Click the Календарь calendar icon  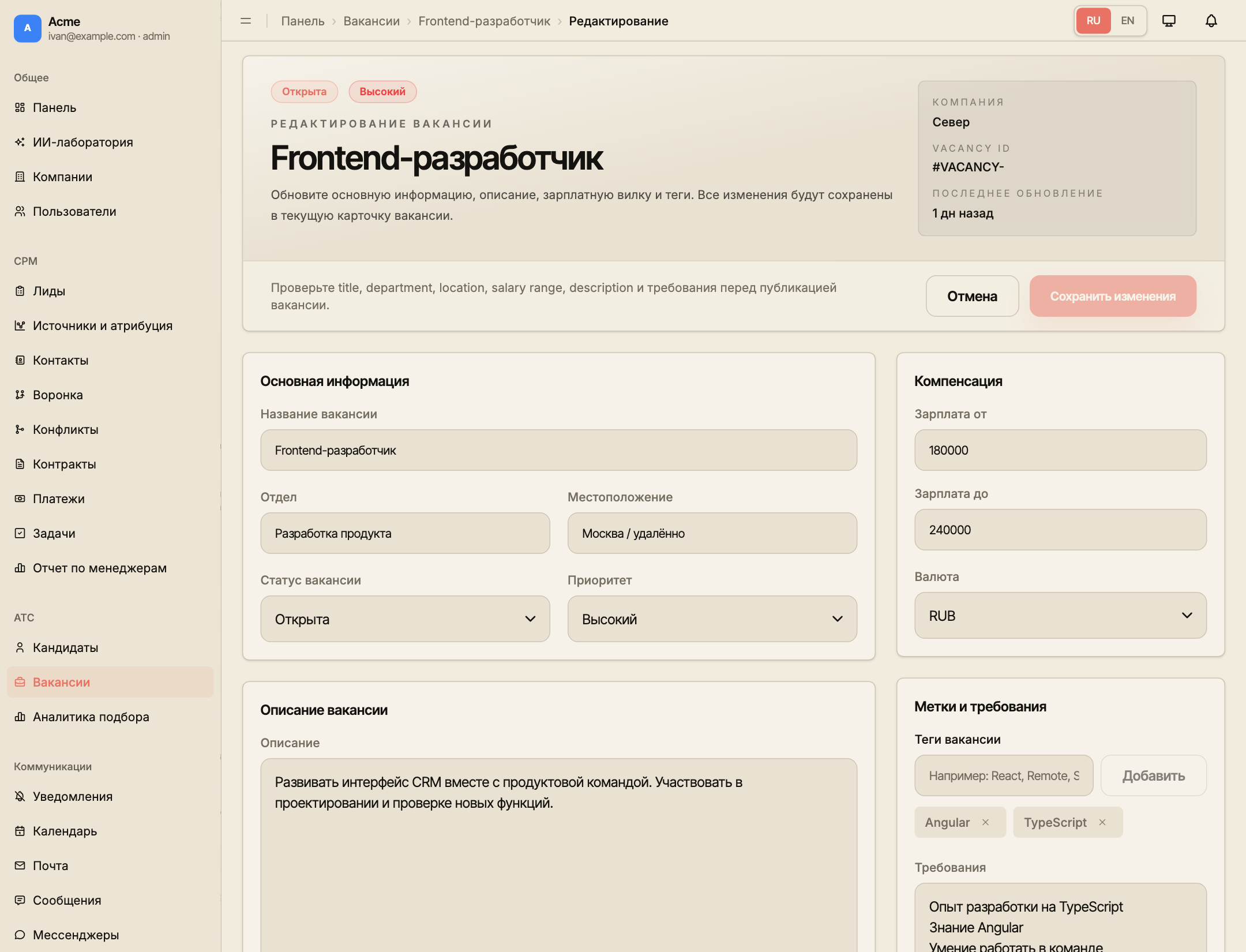pos(20,831)
